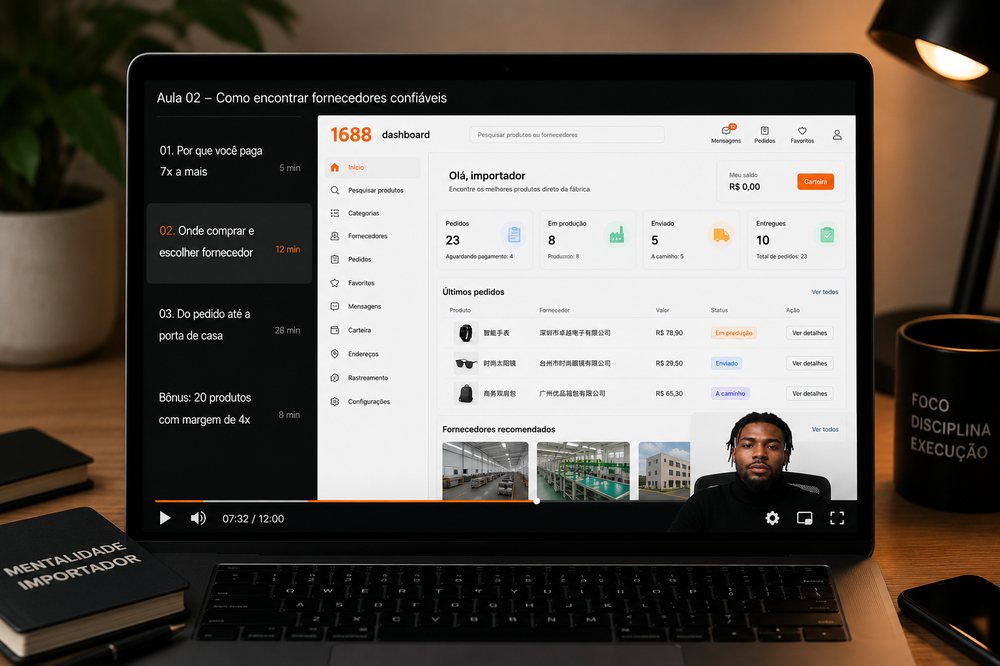Viewport: 1000px width, 666px height.
Task: Click the Enviado truck icon
Action: (x=721, y=235)
